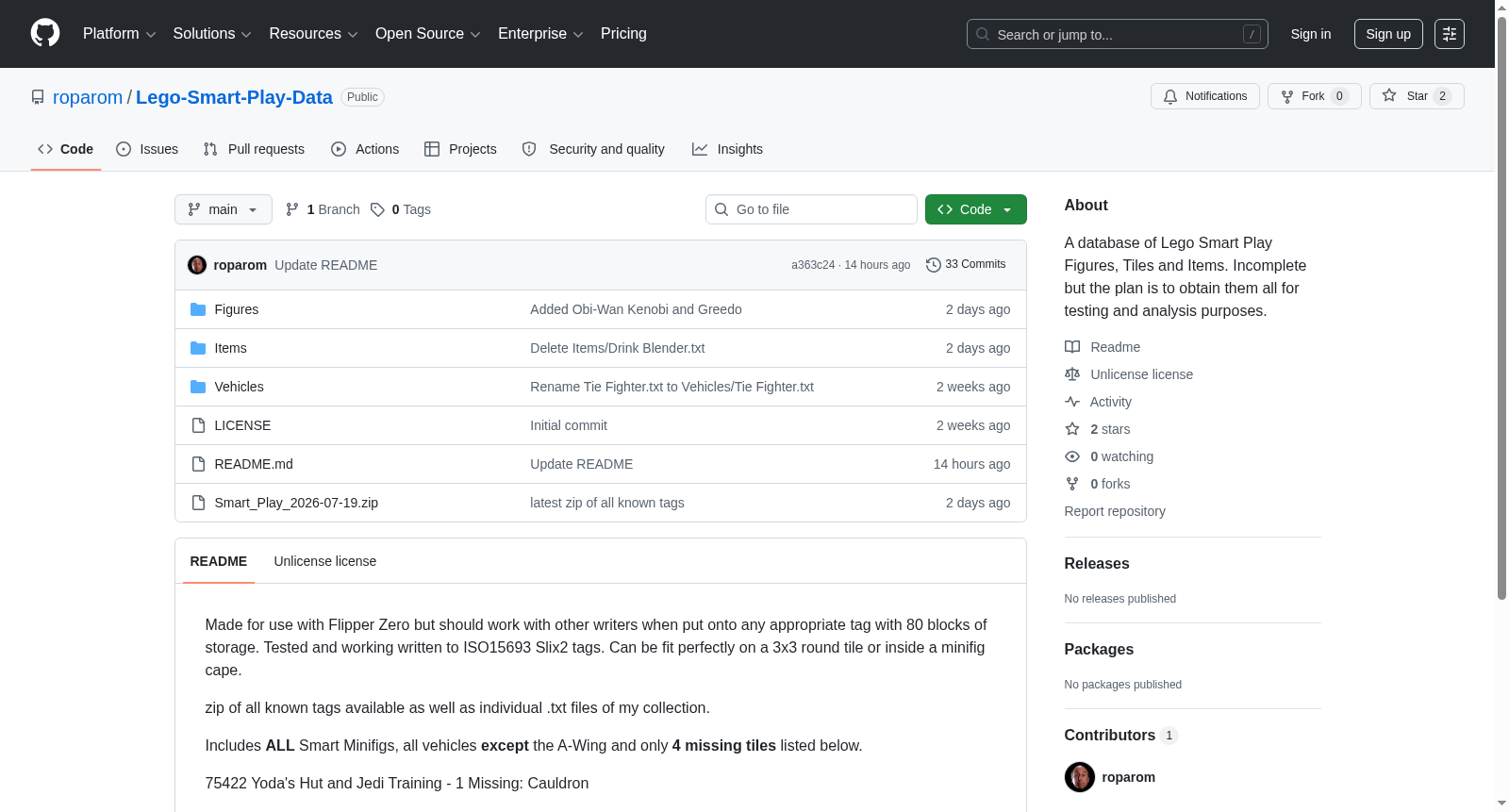Image resolution: width=1509 pixels, height=812 pixels.
Task: Click the Sign in link
Action: point(1311,34)
